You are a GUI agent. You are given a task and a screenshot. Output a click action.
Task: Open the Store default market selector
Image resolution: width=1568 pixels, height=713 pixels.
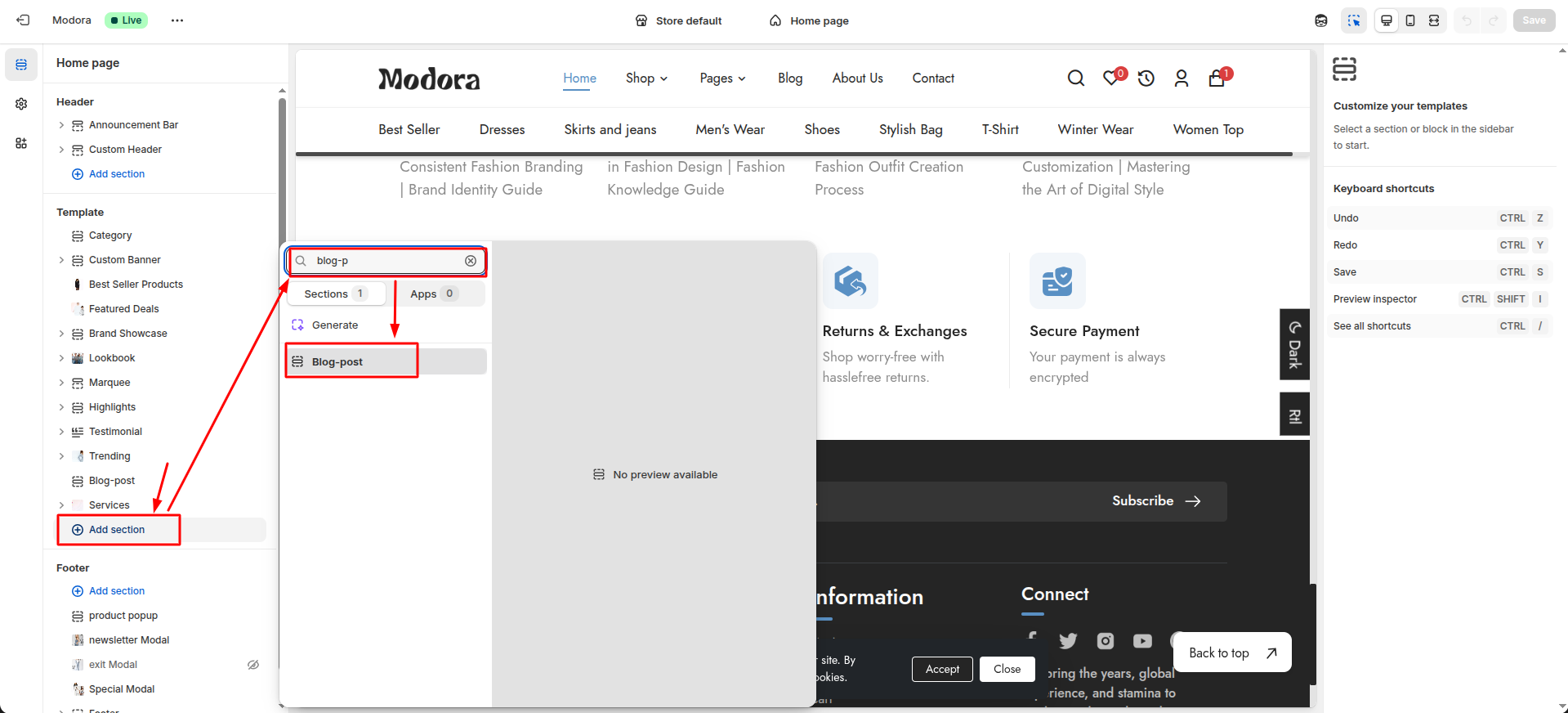click(679, 20)
